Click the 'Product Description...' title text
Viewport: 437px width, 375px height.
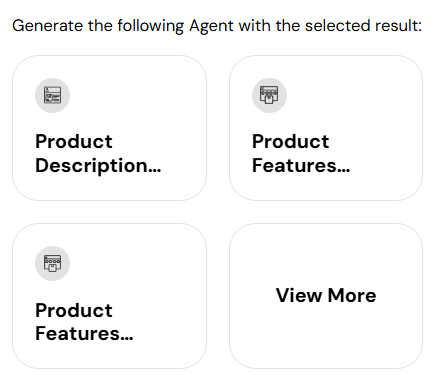98,154
